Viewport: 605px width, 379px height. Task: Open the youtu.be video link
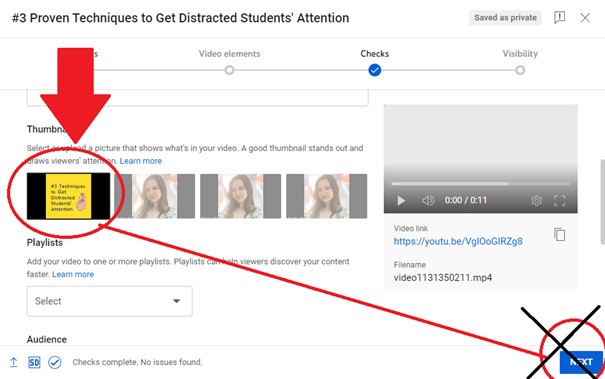[458, 242]
